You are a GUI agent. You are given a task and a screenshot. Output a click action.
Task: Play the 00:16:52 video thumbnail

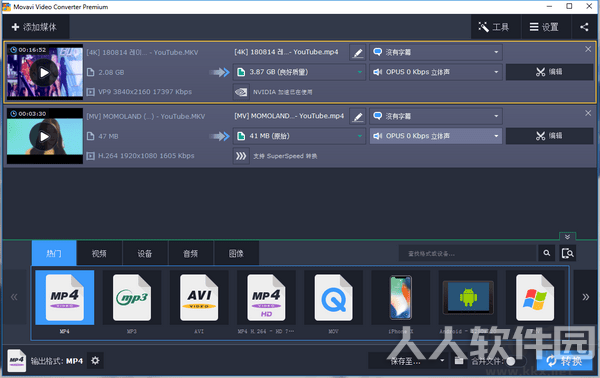(44, 72)
